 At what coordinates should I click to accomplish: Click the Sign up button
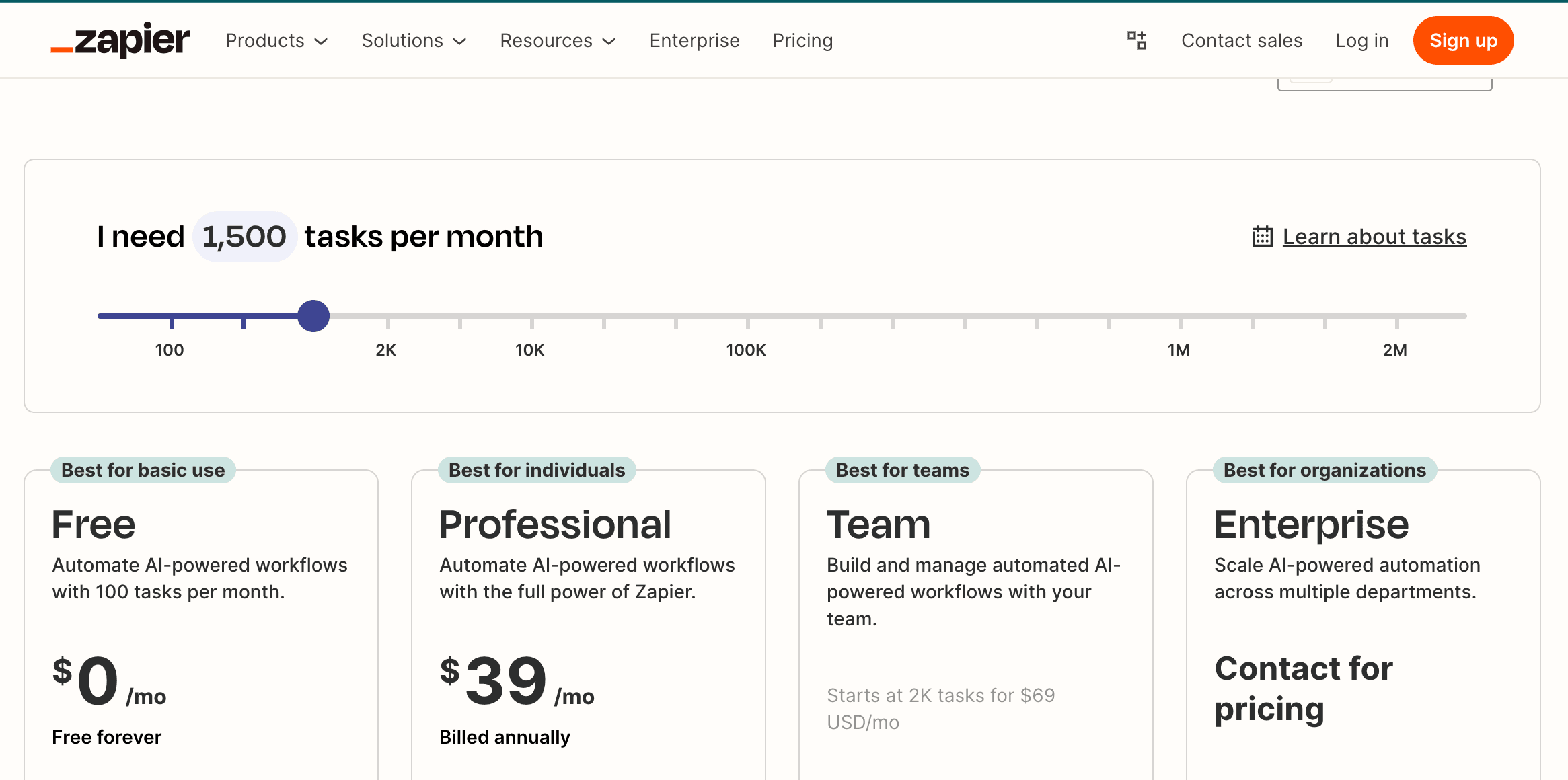click(x=1463, y=40)
